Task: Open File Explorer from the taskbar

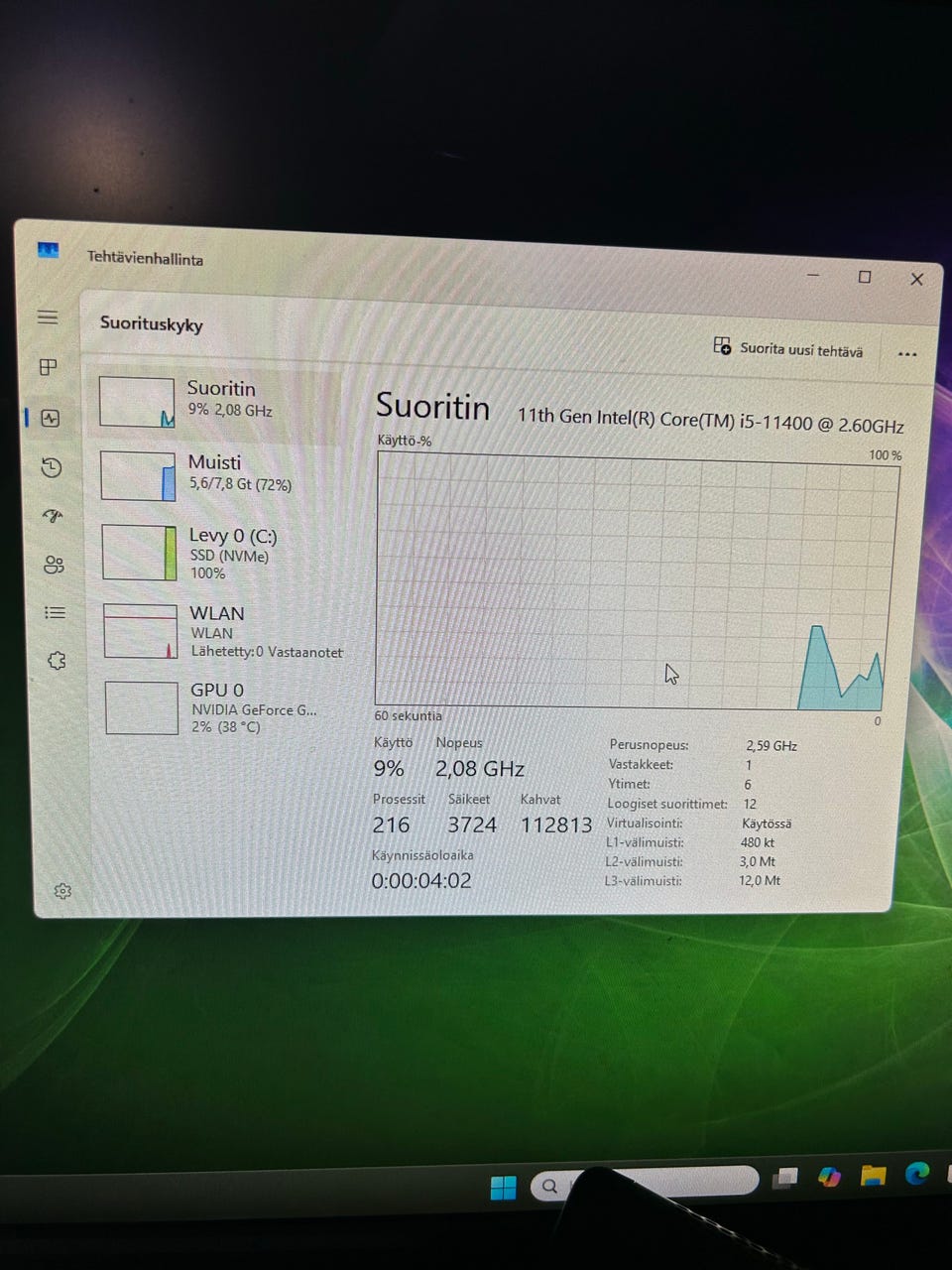Action: [874, 1176]
